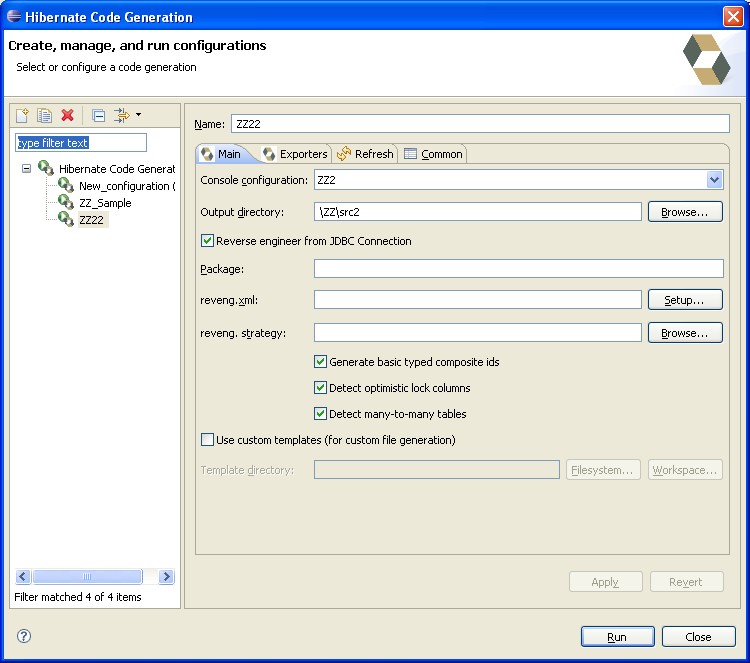
Task: Click the New launch configuration icon
Action: (x=23, y=116)
